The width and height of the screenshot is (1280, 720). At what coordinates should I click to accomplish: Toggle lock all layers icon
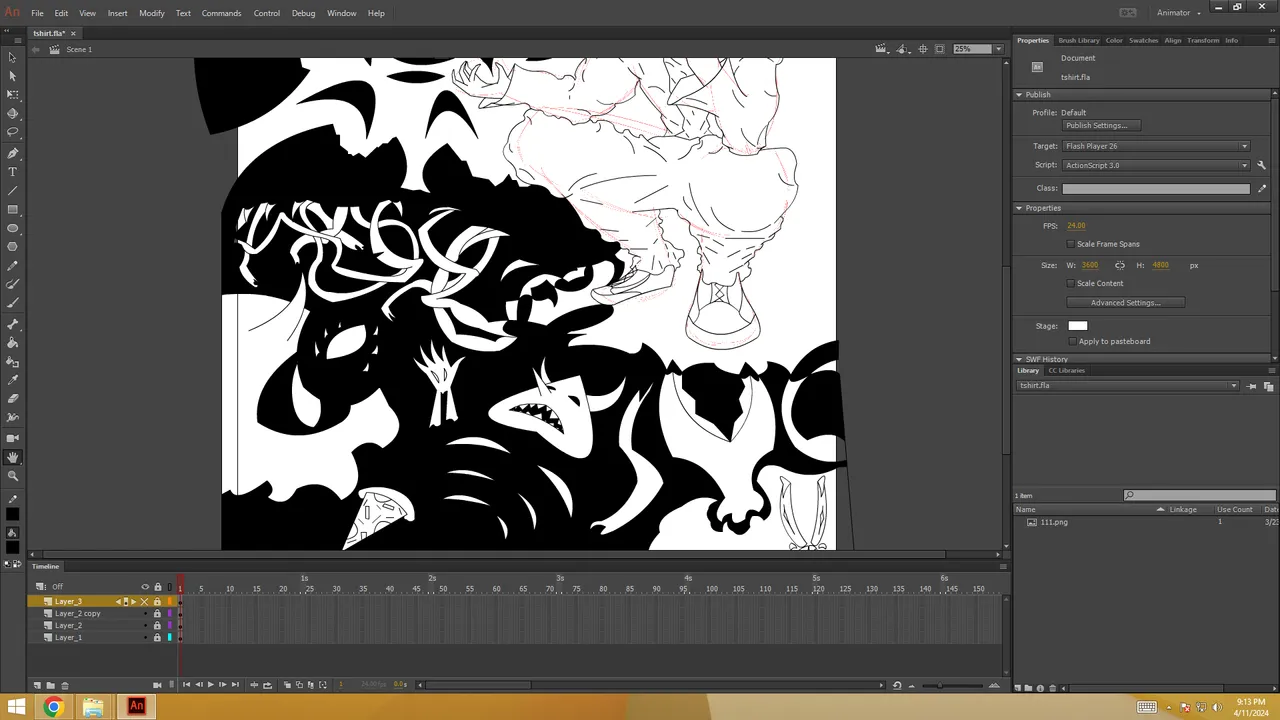tap(157, 587)
